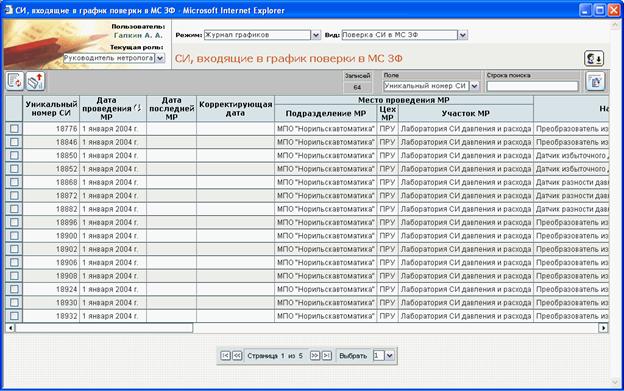Click ПРУ cell in row 18932
This screenshot has height=391, width=624.
[x=387, y=316]
